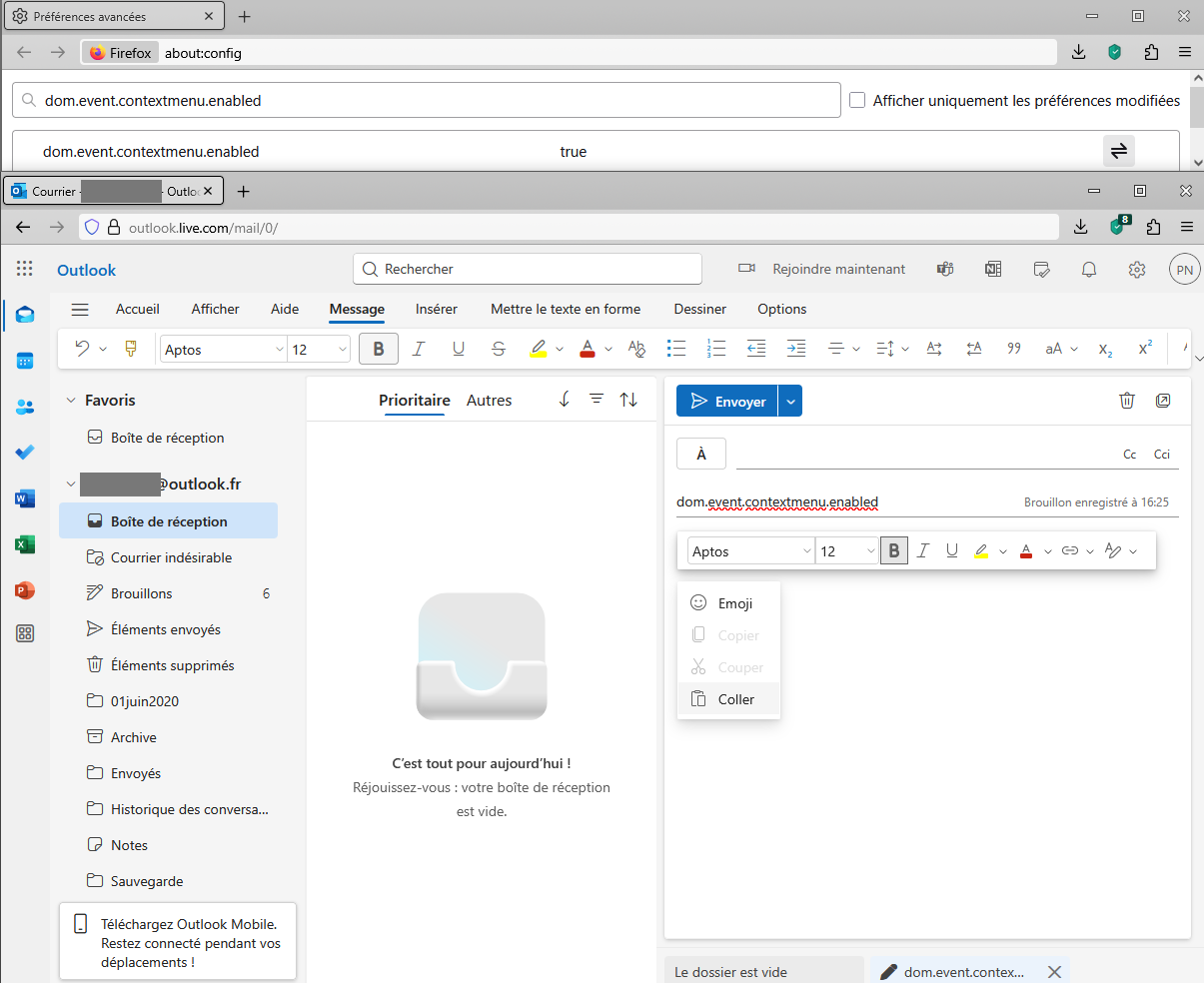The width and height of the screenshot is (1204, 983).
Task: Toggle the hamburger navigation pane button
Action: (x=80, y=310)
